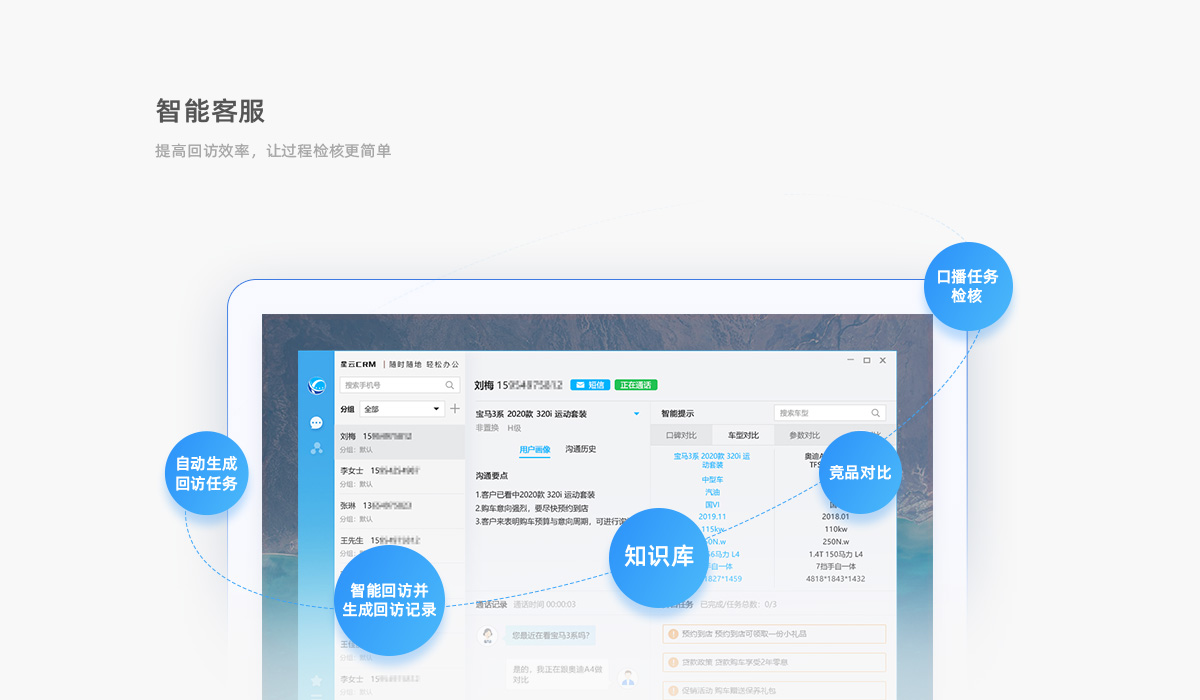Click the warning icon on the 促销活动 task
Image resolution: width=1200 pixels, height=700 pixels.
[x=673, y=690]
